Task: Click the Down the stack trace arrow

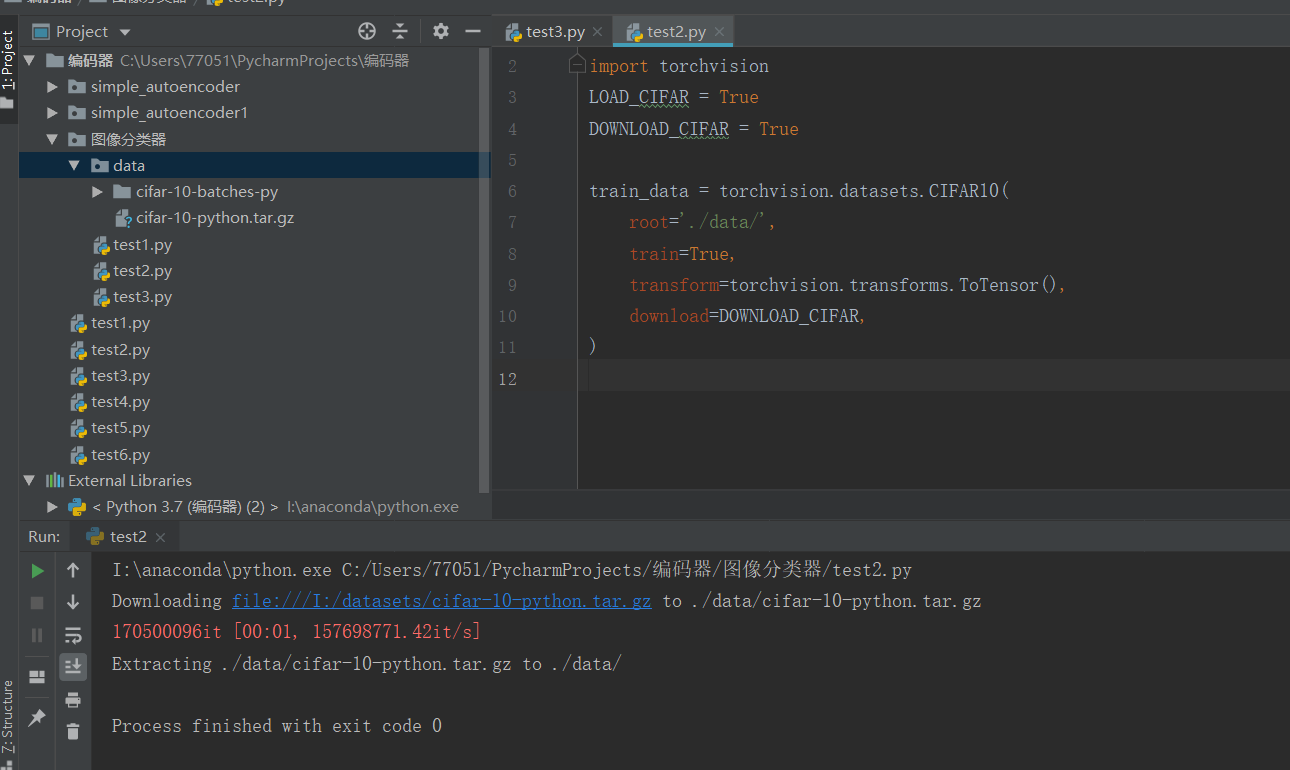Action: pyautogui.click(x=73, y=602)
